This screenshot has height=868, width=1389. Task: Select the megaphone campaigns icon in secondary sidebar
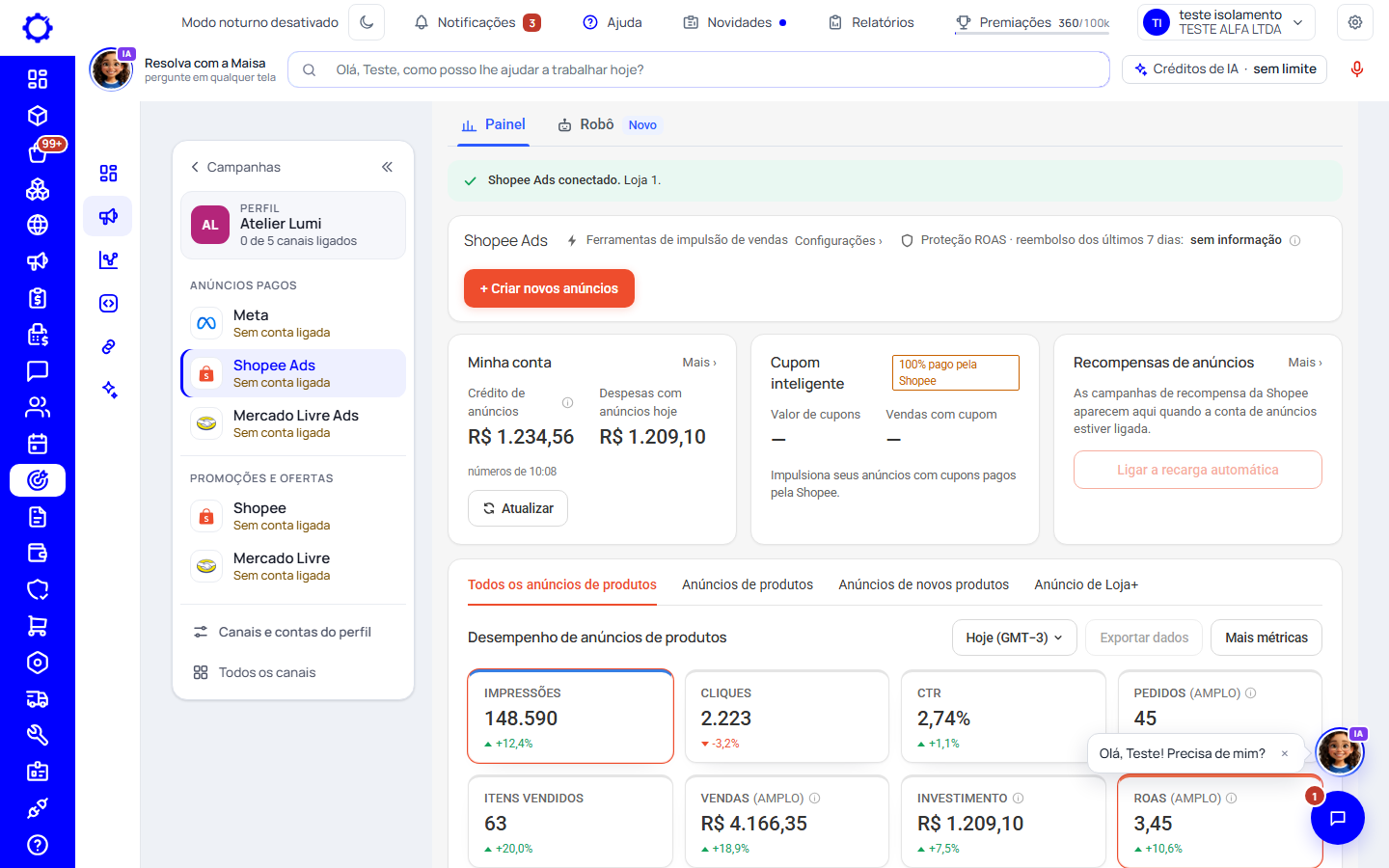click(x=108, y=216)
